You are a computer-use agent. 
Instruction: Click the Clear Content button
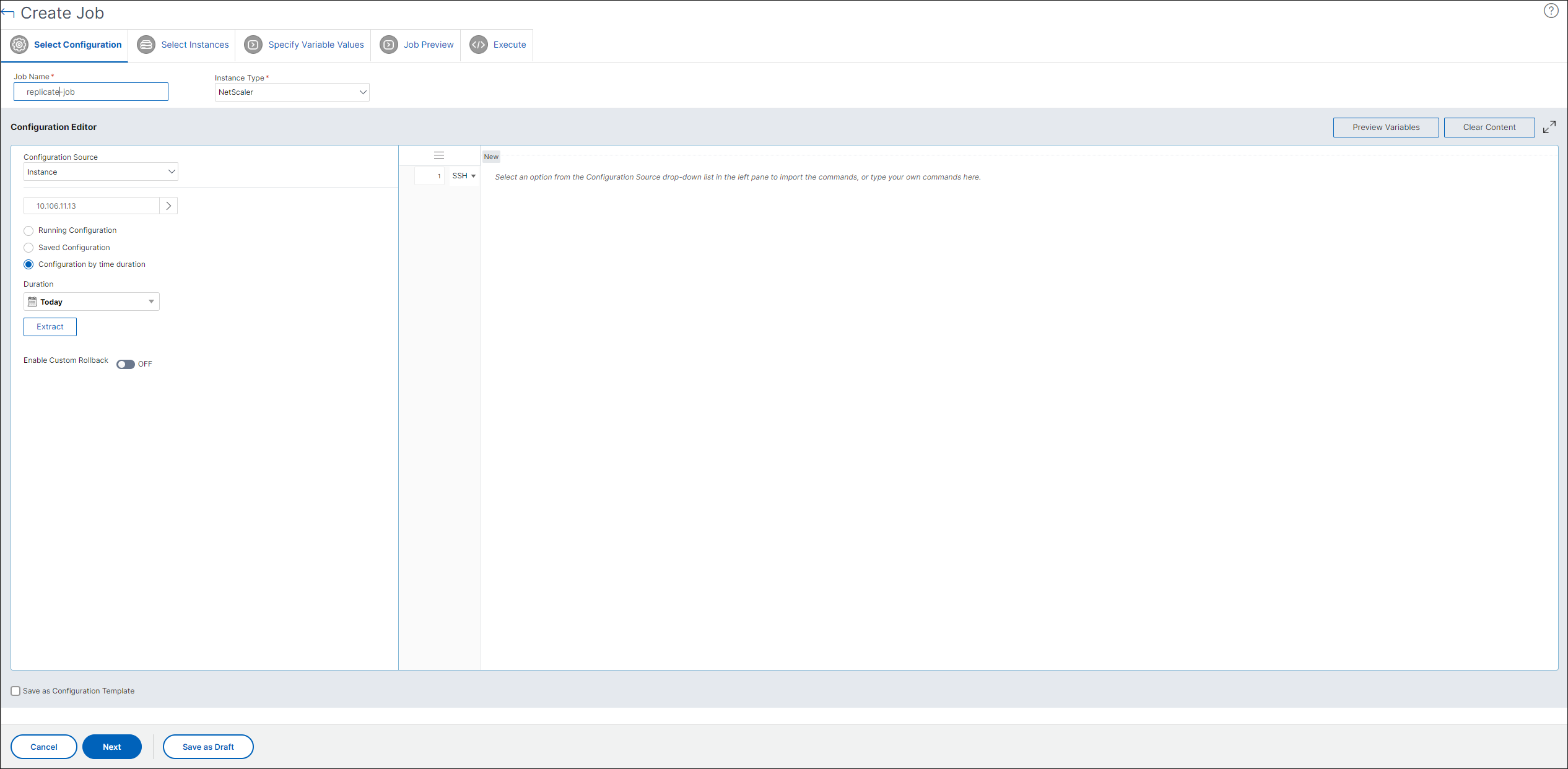tap(1489, 128)
